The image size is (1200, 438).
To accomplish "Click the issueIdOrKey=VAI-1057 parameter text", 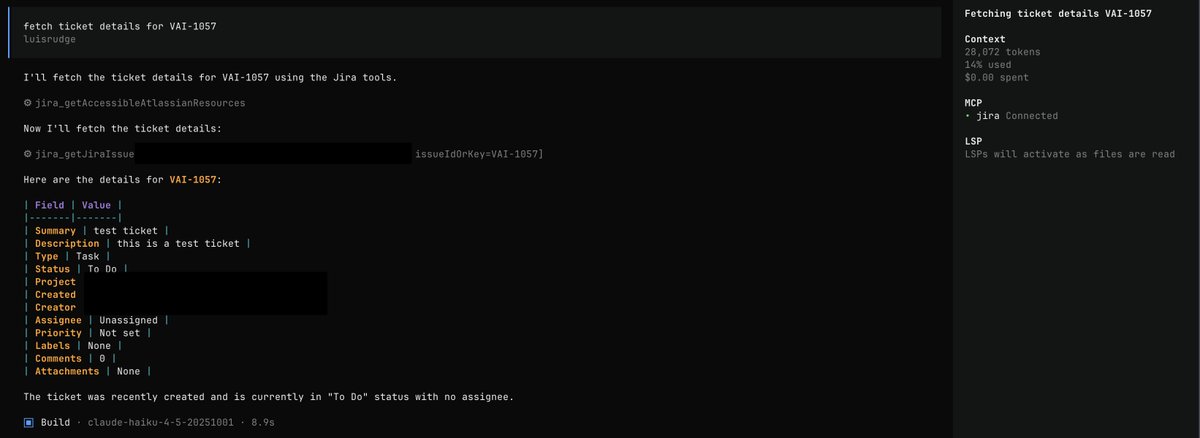I will click(x=479, y=154).
